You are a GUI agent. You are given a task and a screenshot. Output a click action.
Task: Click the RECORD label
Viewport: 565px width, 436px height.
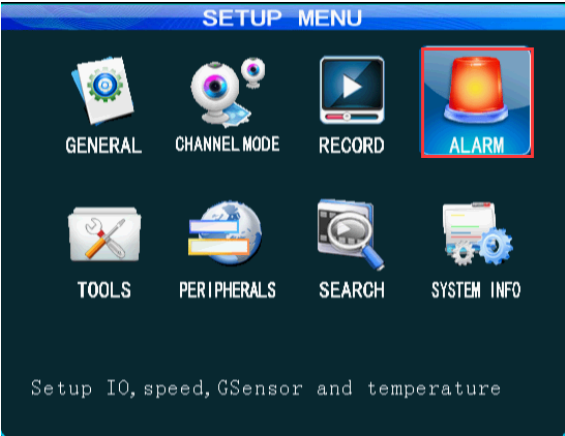[x=351, y=146]
